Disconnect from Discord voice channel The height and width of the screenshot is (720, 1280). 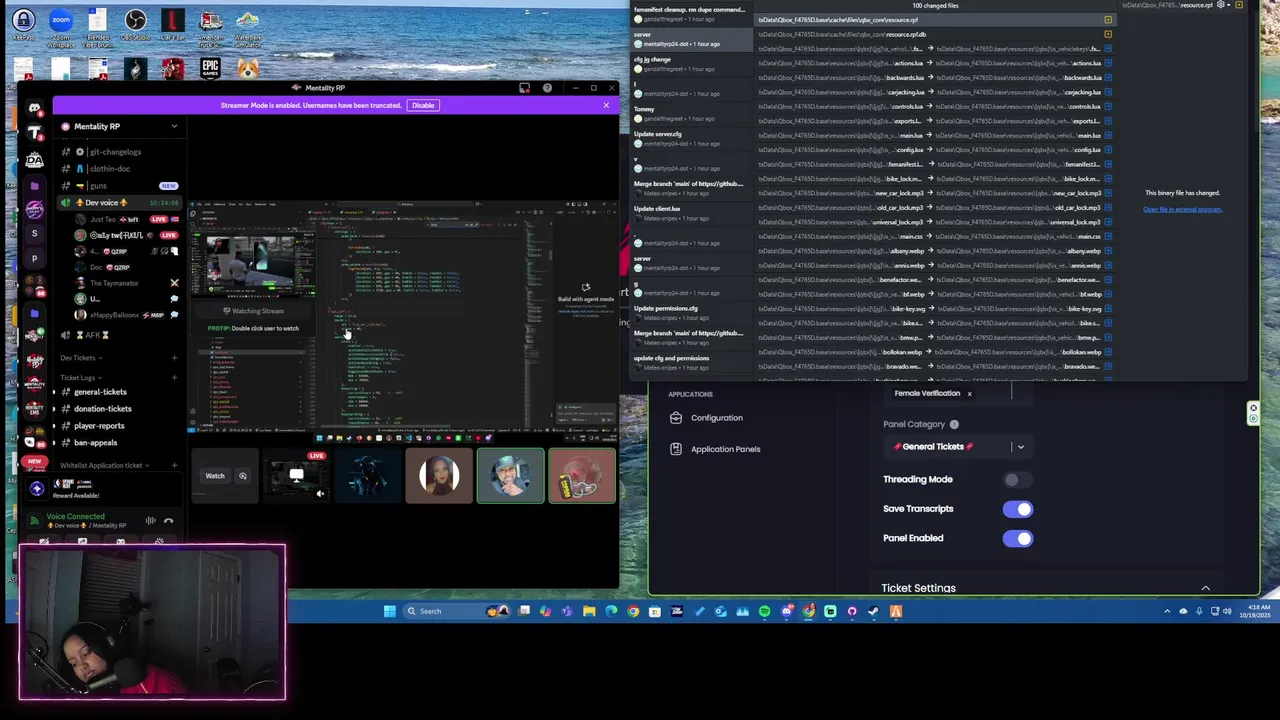(168, 520)
